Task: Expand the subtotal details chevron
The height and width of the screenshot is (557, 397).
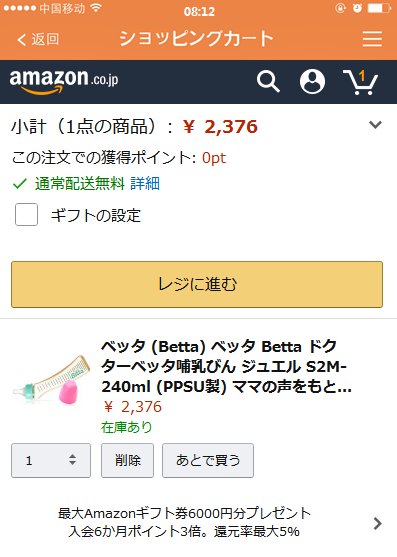Action: pos(375,124)
